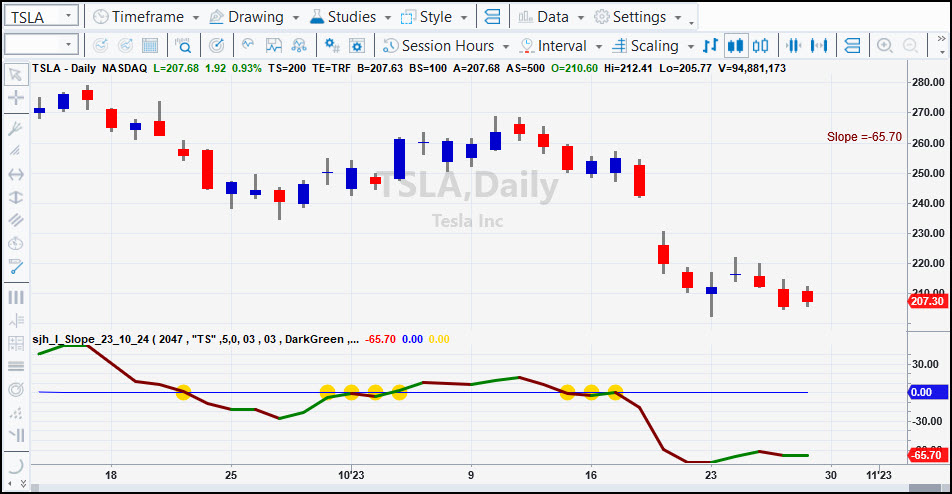The height and width of the screenshot is (494, 952).
Task: Switch to hollow candlestick chart style
Action: [760, 46]
